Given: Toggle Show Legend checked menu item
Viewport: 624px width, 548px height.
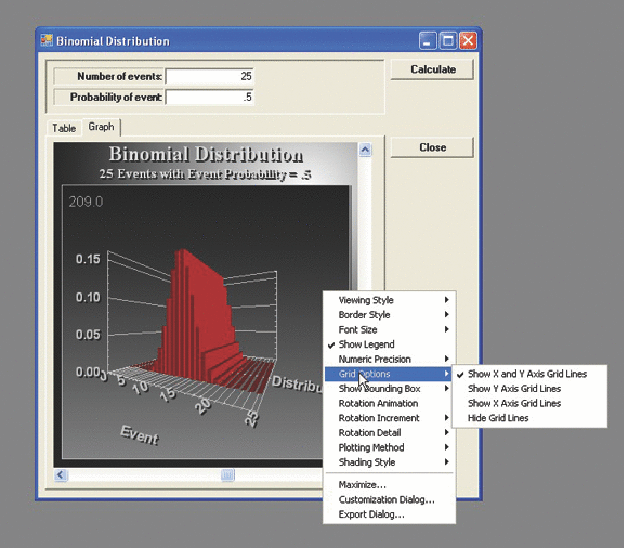Looking at the screenshot, I should [365, 344].
